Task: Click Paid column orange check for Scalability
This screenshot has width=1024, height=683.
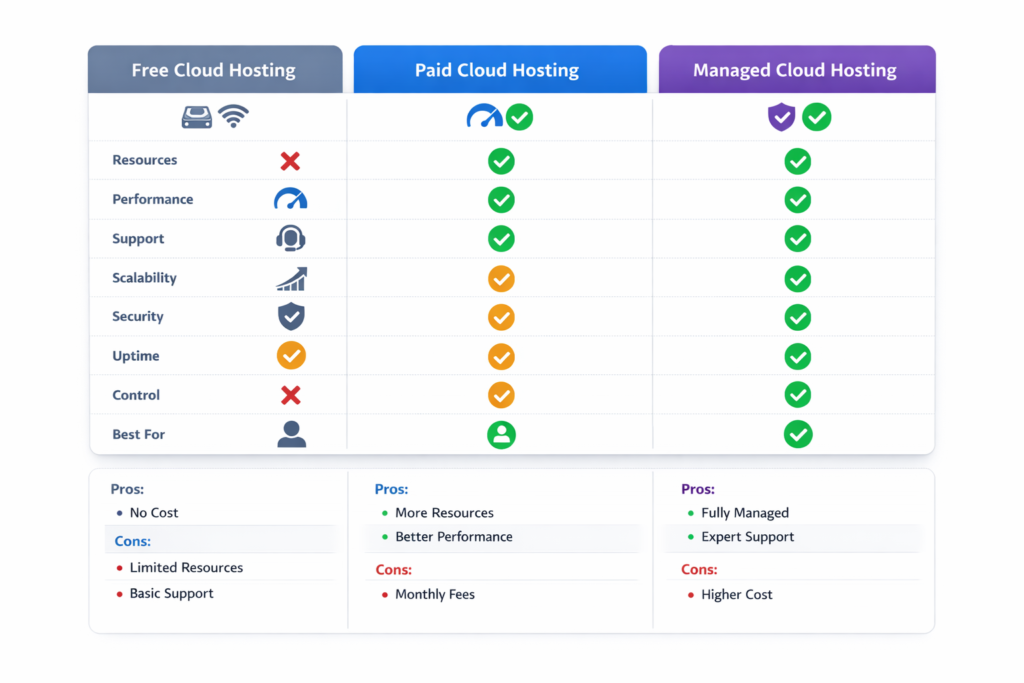Action: 501,279
